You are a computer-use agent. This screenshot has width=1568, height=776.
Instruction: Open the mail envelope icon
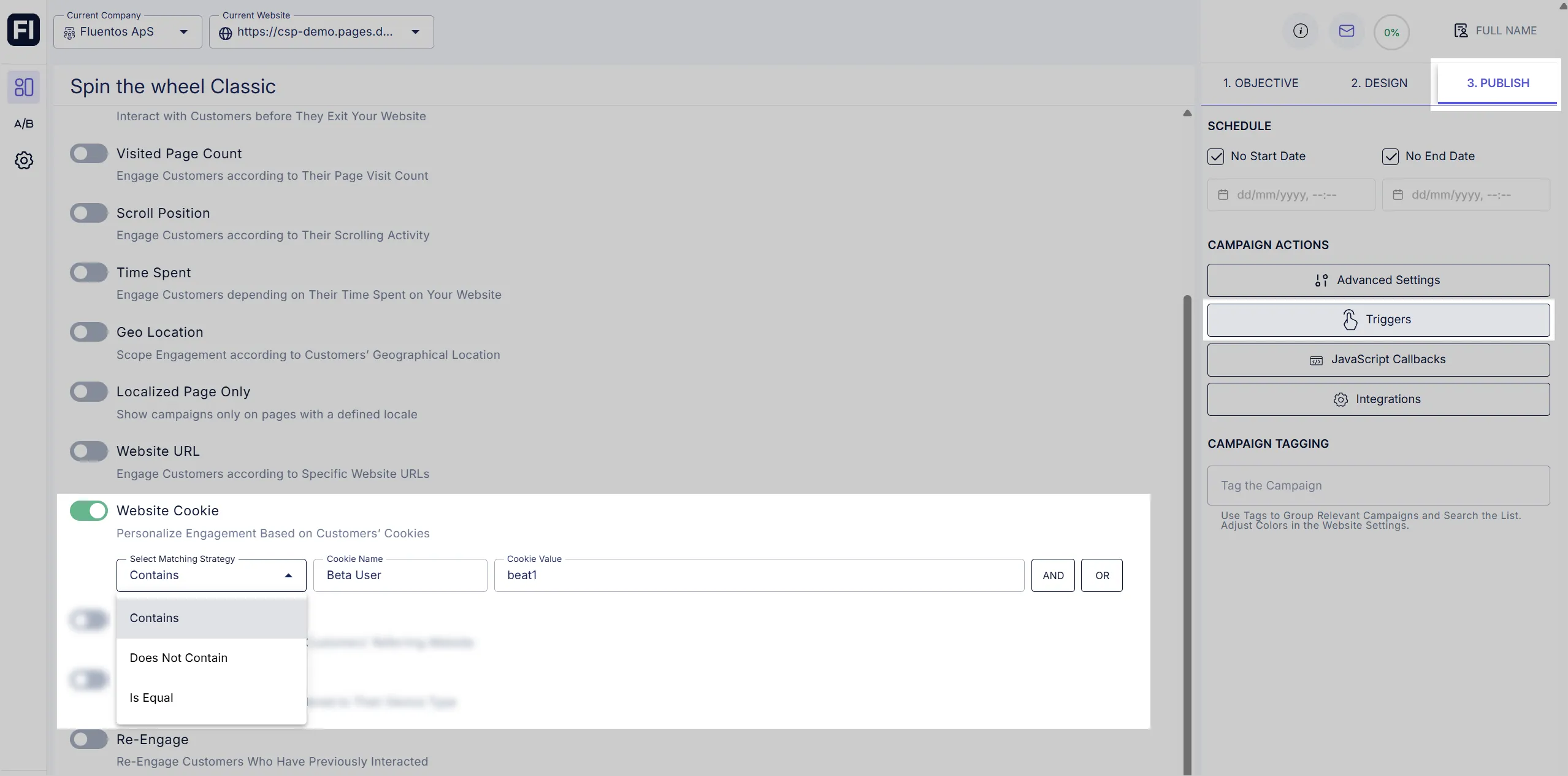tap(1346, 31)
